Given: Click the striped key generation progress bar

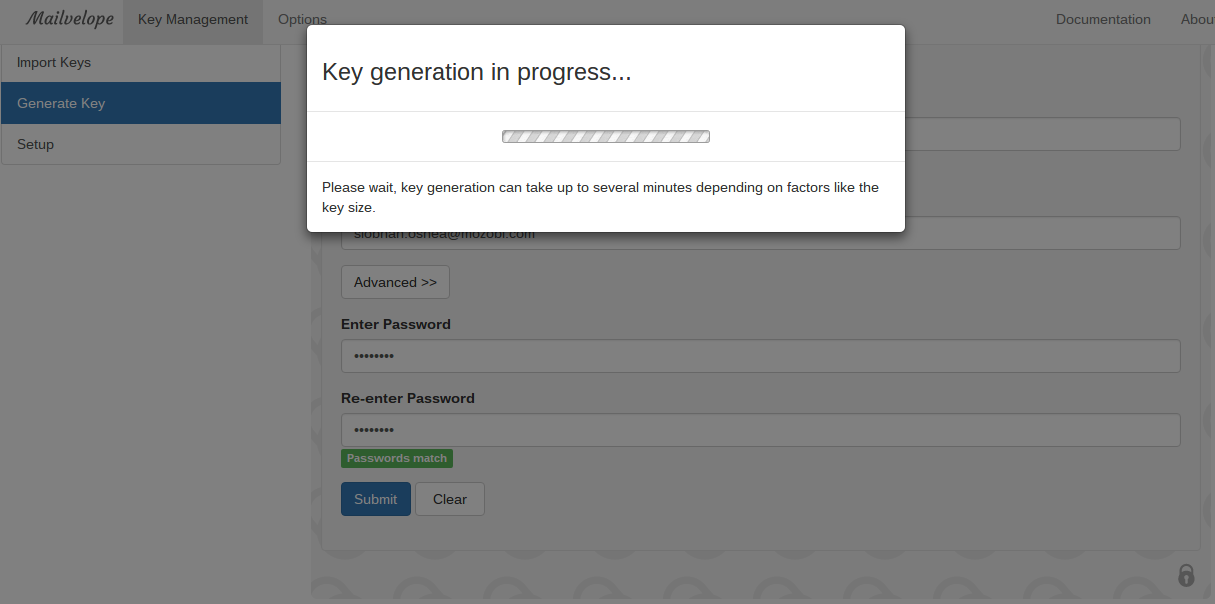Looking at the screenshot, I should coord(606,137).
